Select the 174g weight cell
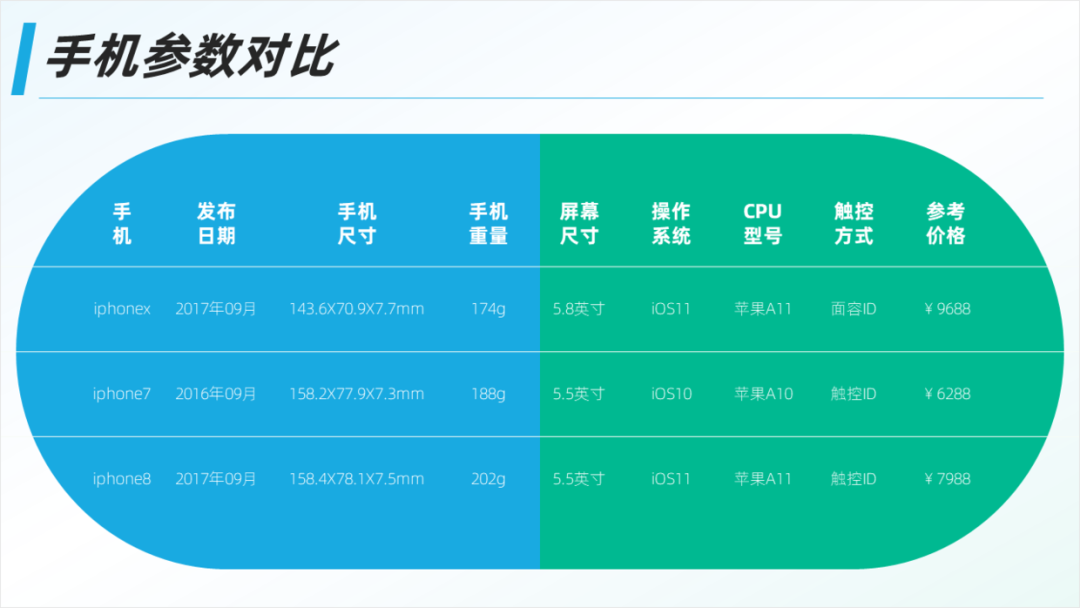Image resolution: width=1080 pixels, height=608 pixels. coord(488,309)
